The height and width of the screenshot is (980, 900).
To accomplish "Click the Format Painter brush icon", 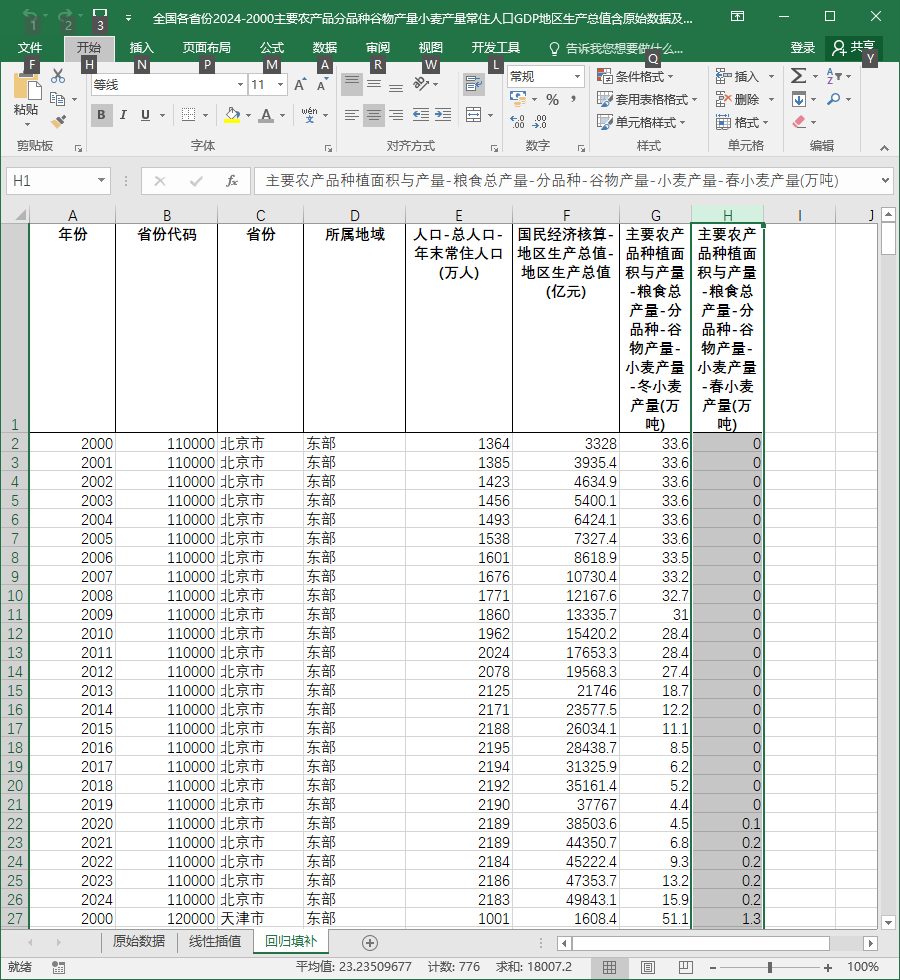I will coord(58,122).
